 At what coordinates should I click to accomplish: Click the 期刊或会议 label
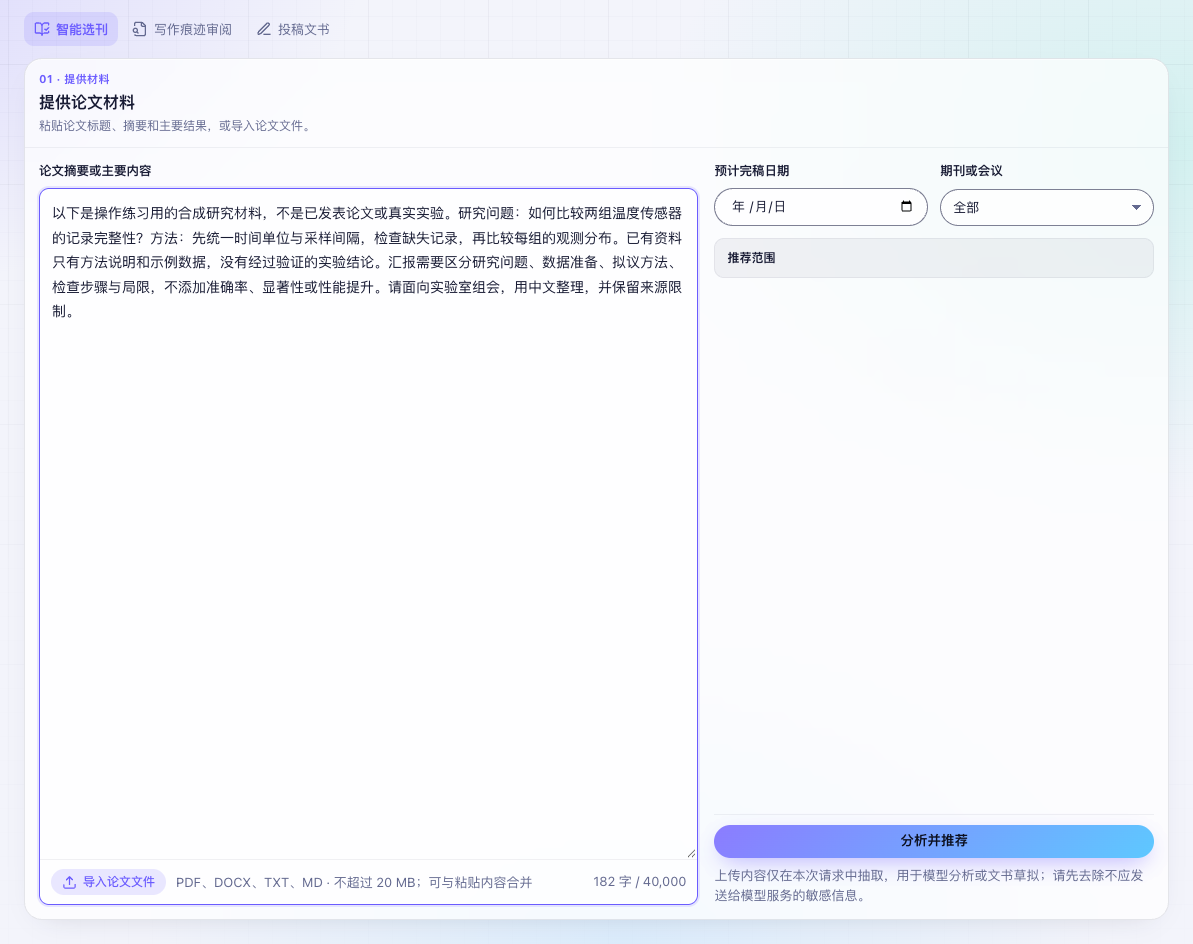[971, 170]
